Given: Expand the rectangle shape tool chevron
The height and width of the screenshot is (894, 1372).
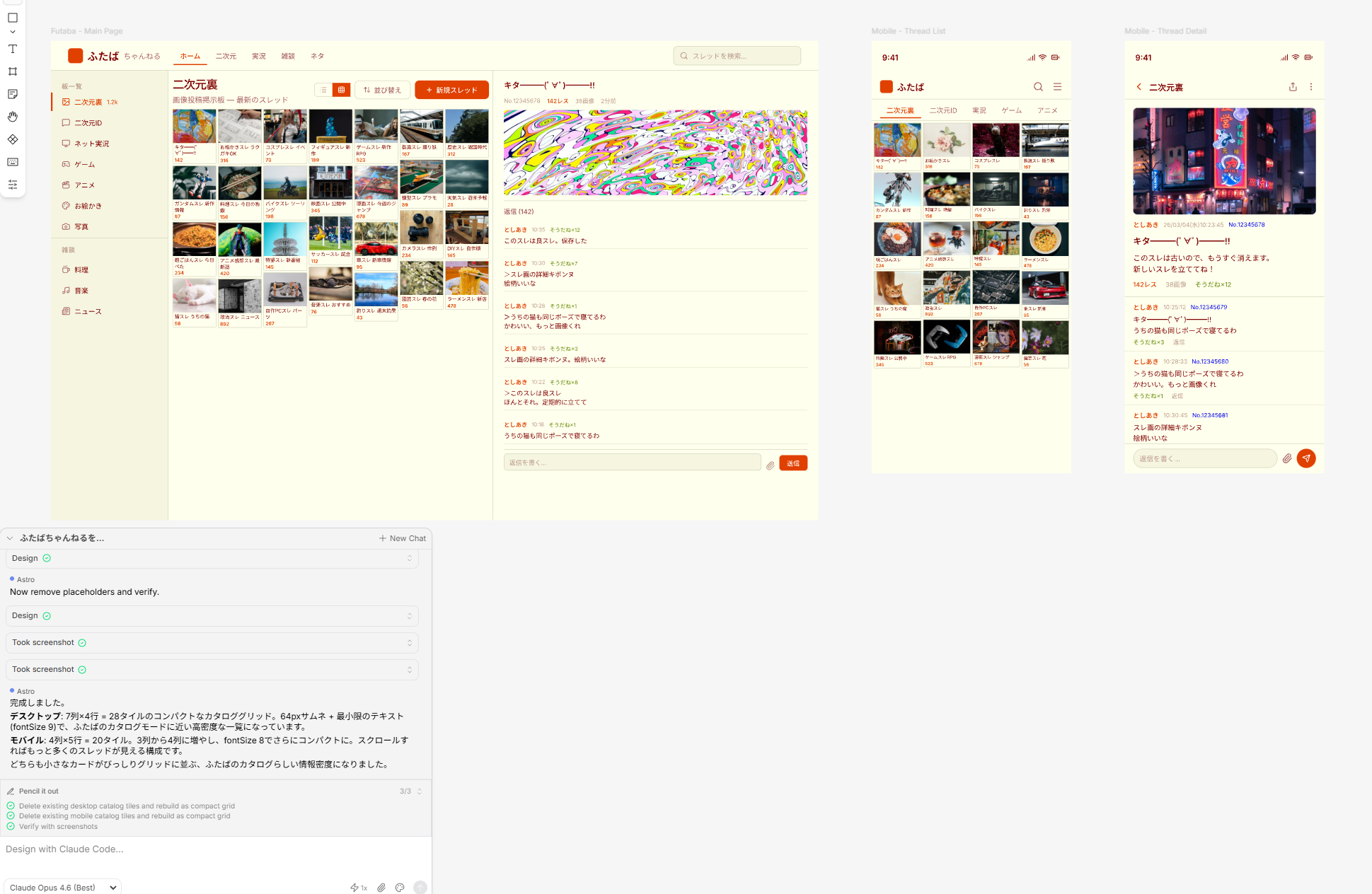Looking at the screenshot, I should 13,32.
